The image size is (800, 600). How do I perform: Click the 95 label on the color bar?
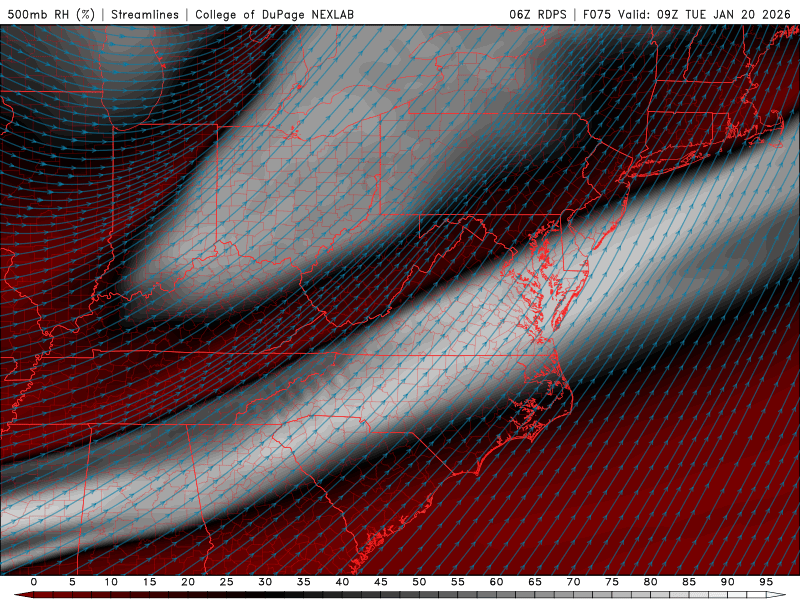tap(766, 582)
